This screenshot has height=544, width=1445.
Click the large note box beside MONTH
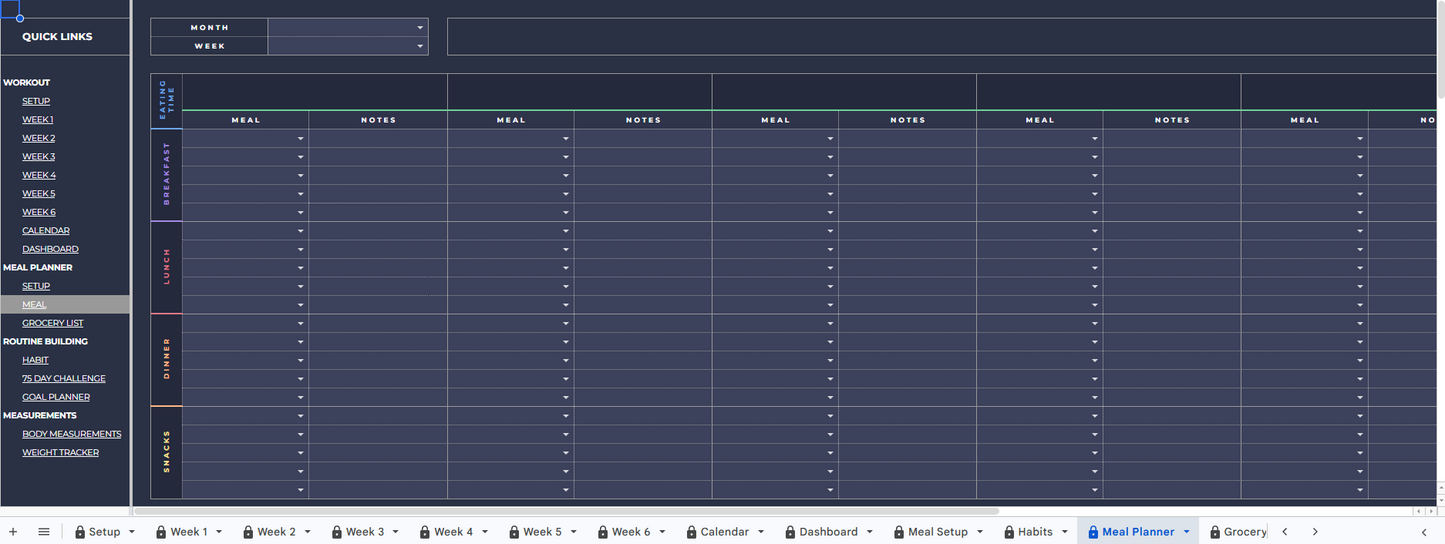(x=940, y=37)
